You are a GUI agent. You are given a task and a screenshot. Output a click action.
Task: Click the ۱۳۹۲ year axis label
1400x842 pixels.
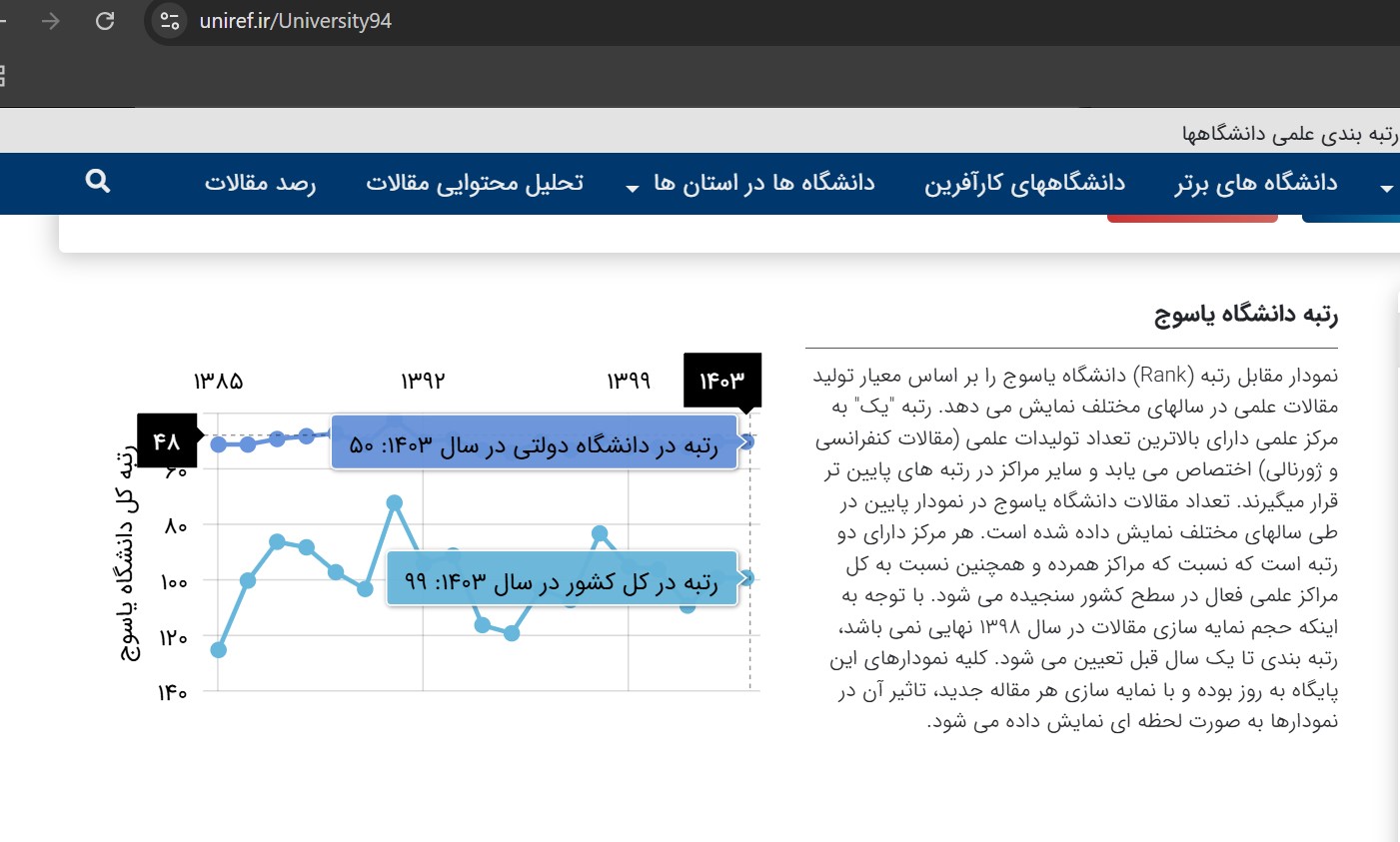coord(423,381)
